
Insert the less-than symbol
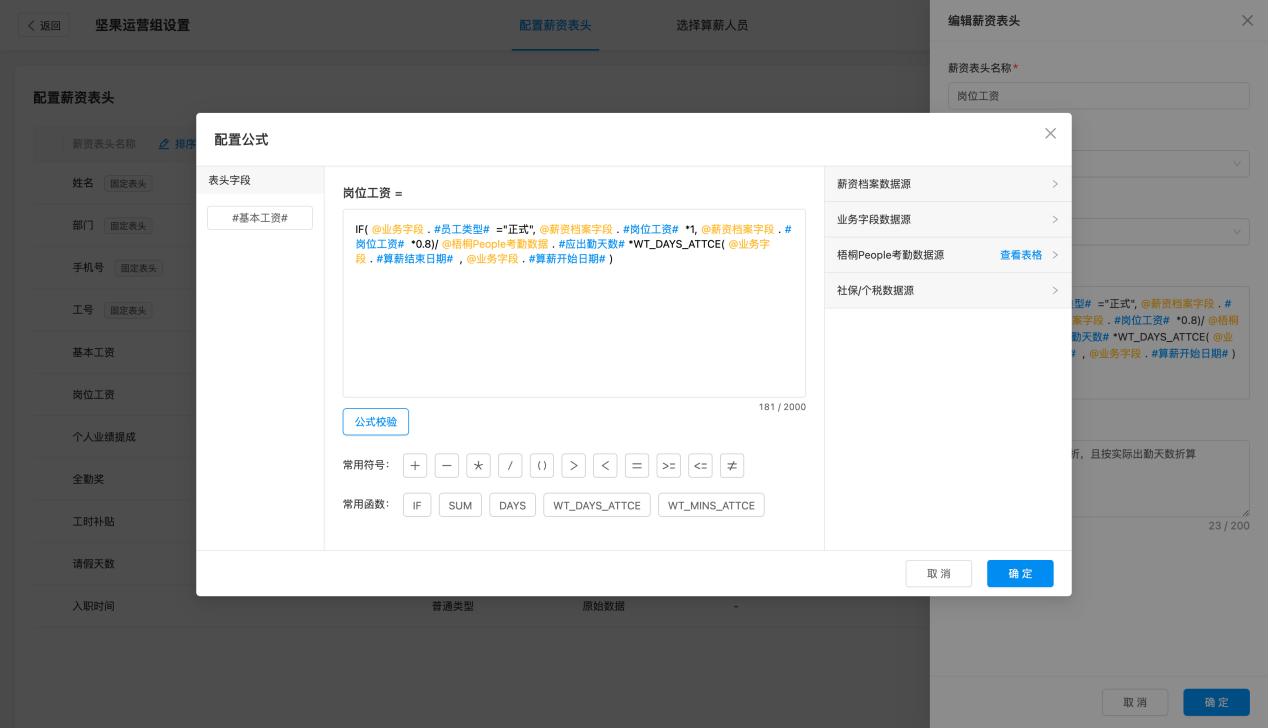tap(605, 466)
